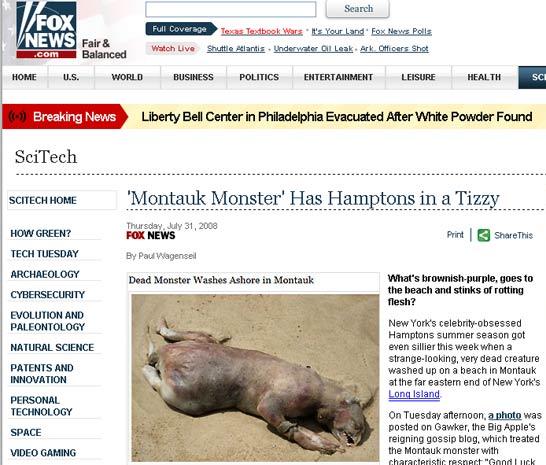Click the Montauk monster photo
Viewport: 546px width, 465px height.
coord(255,378)
